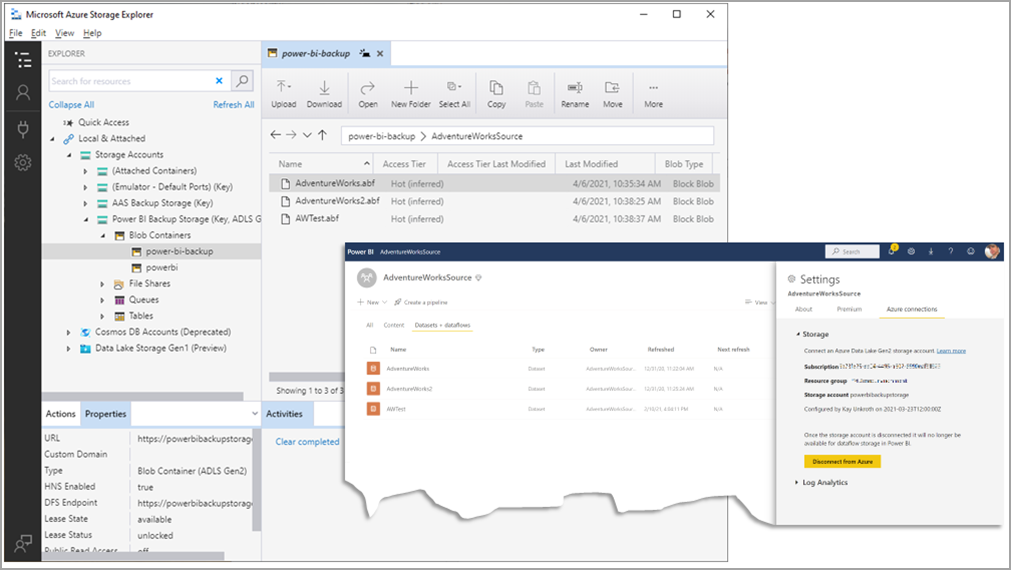Open the Select All dropdown arrow
1011x570 pixels.
click(460, 87)
